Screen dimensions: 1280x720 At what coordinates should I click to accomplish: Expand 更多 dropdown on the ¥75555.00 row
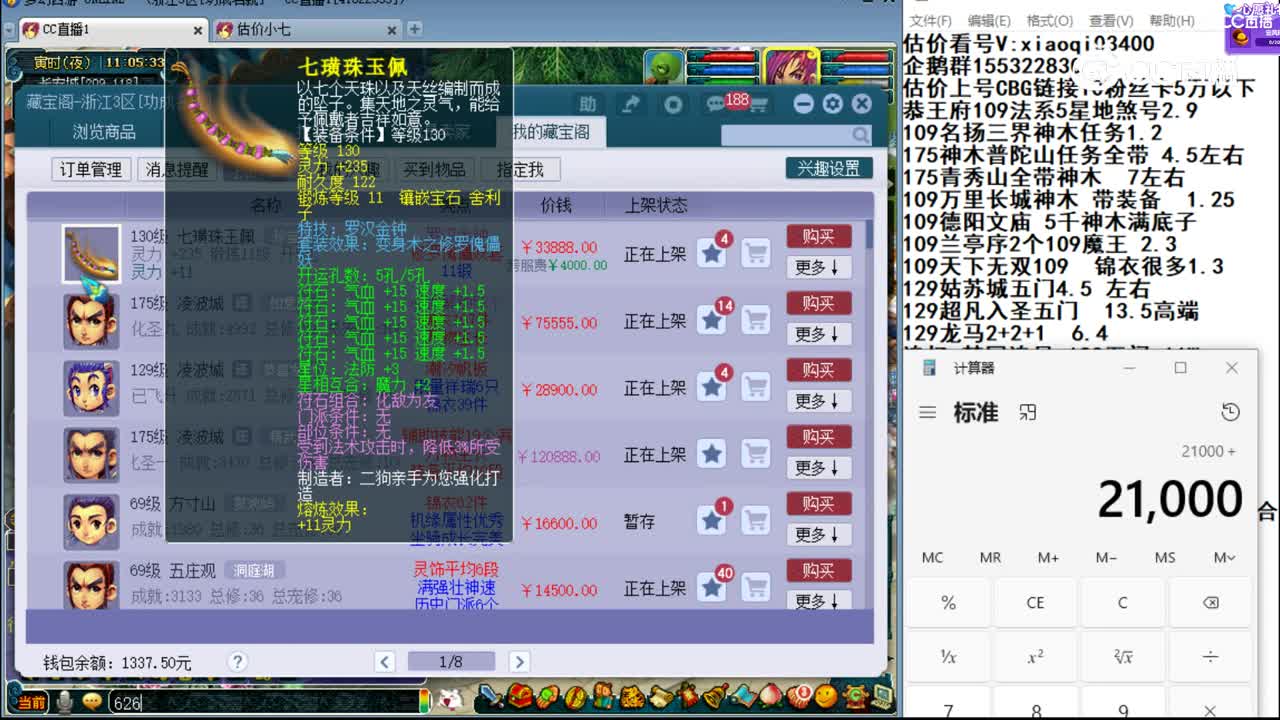click(x=818, y=334)
